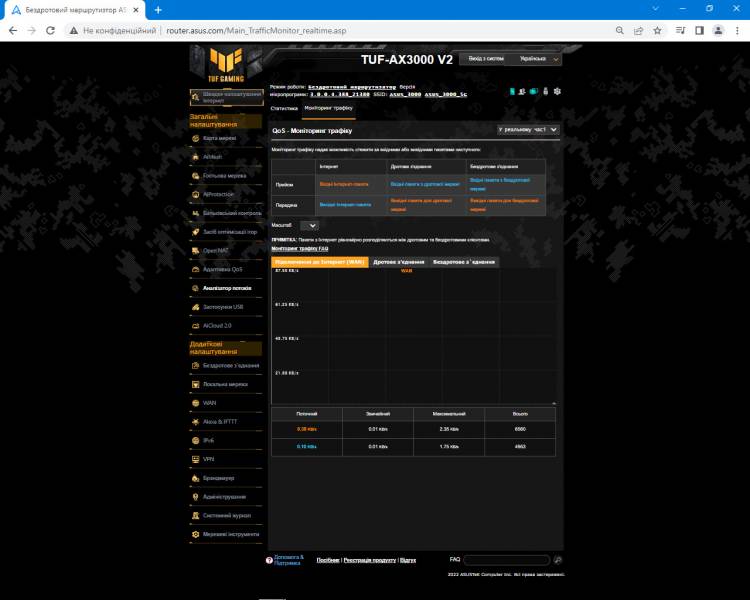Open AiMesh from the sidebar

[x=195, y=157]
